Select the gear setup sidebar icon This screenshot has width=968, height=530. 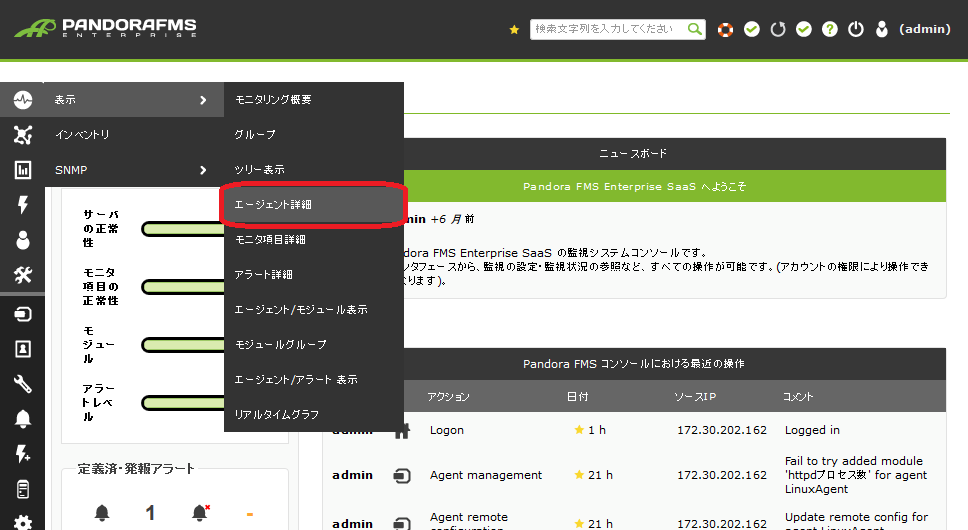(x=23, y=522)
